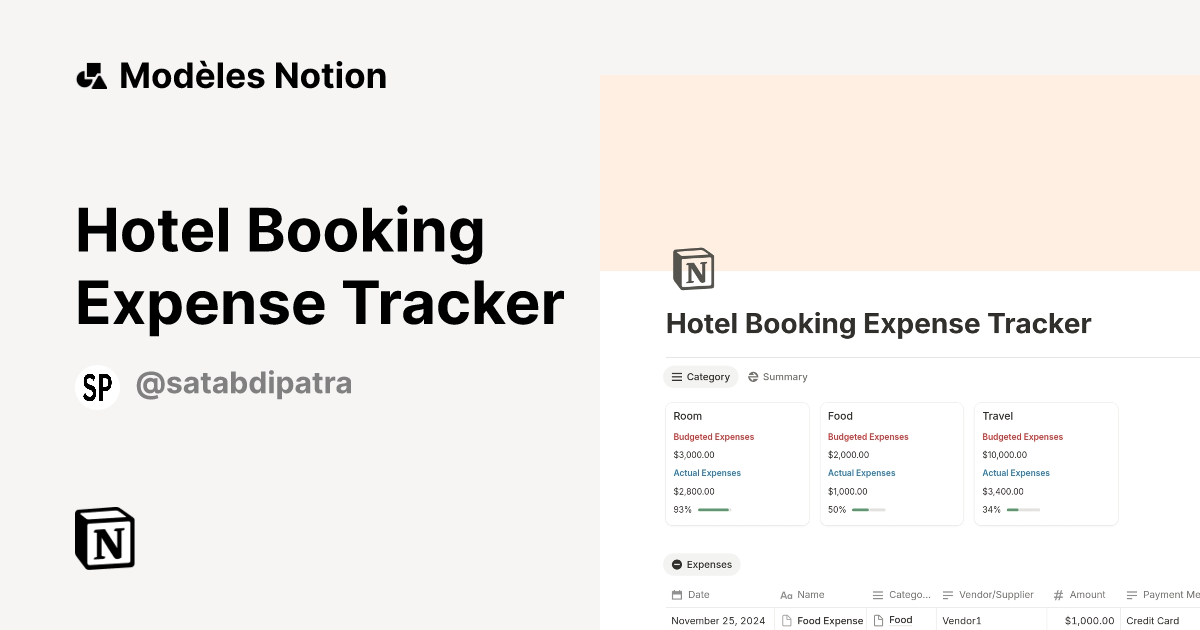This screenshot has height=630, width=1200.
Task: Click the page icon beside Food Expense
Action: pos(787,620)
